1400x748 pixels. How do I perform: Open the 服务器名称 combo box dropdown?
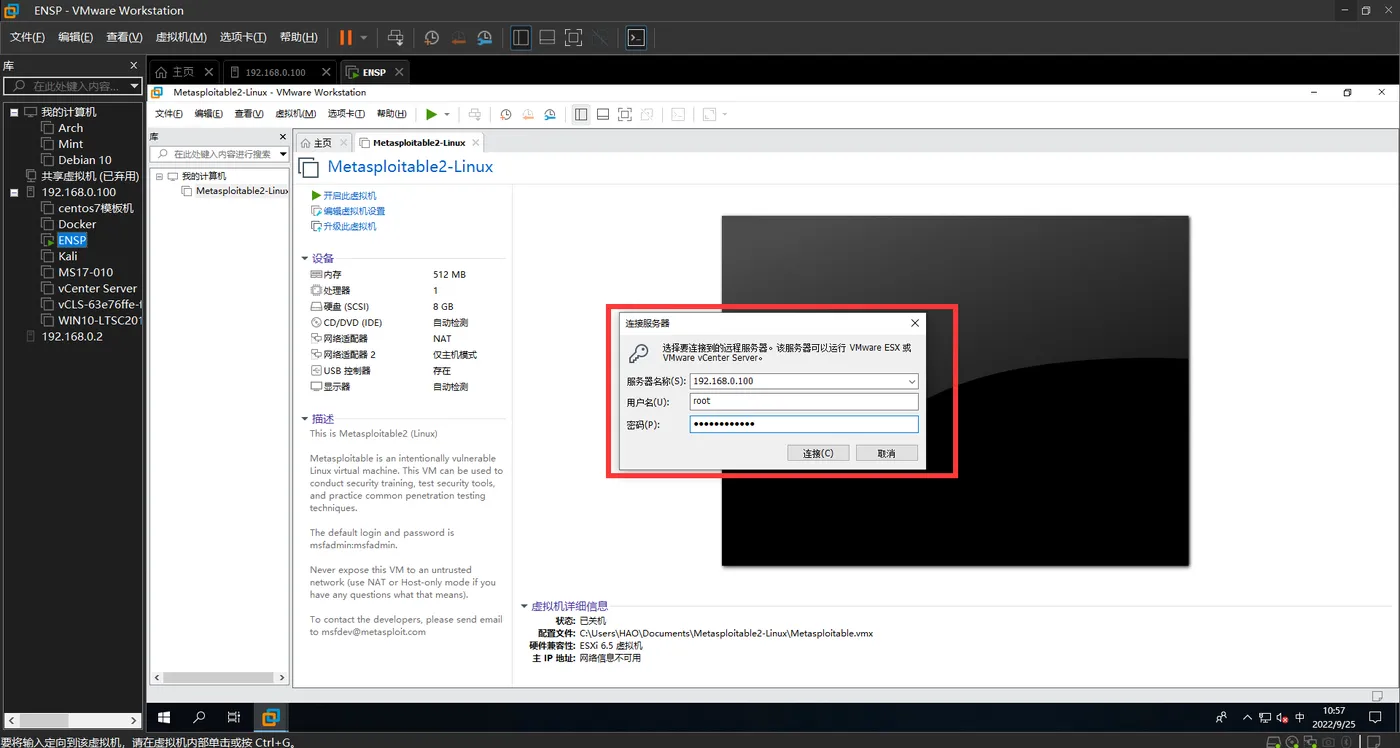click(x=912, y=381)
